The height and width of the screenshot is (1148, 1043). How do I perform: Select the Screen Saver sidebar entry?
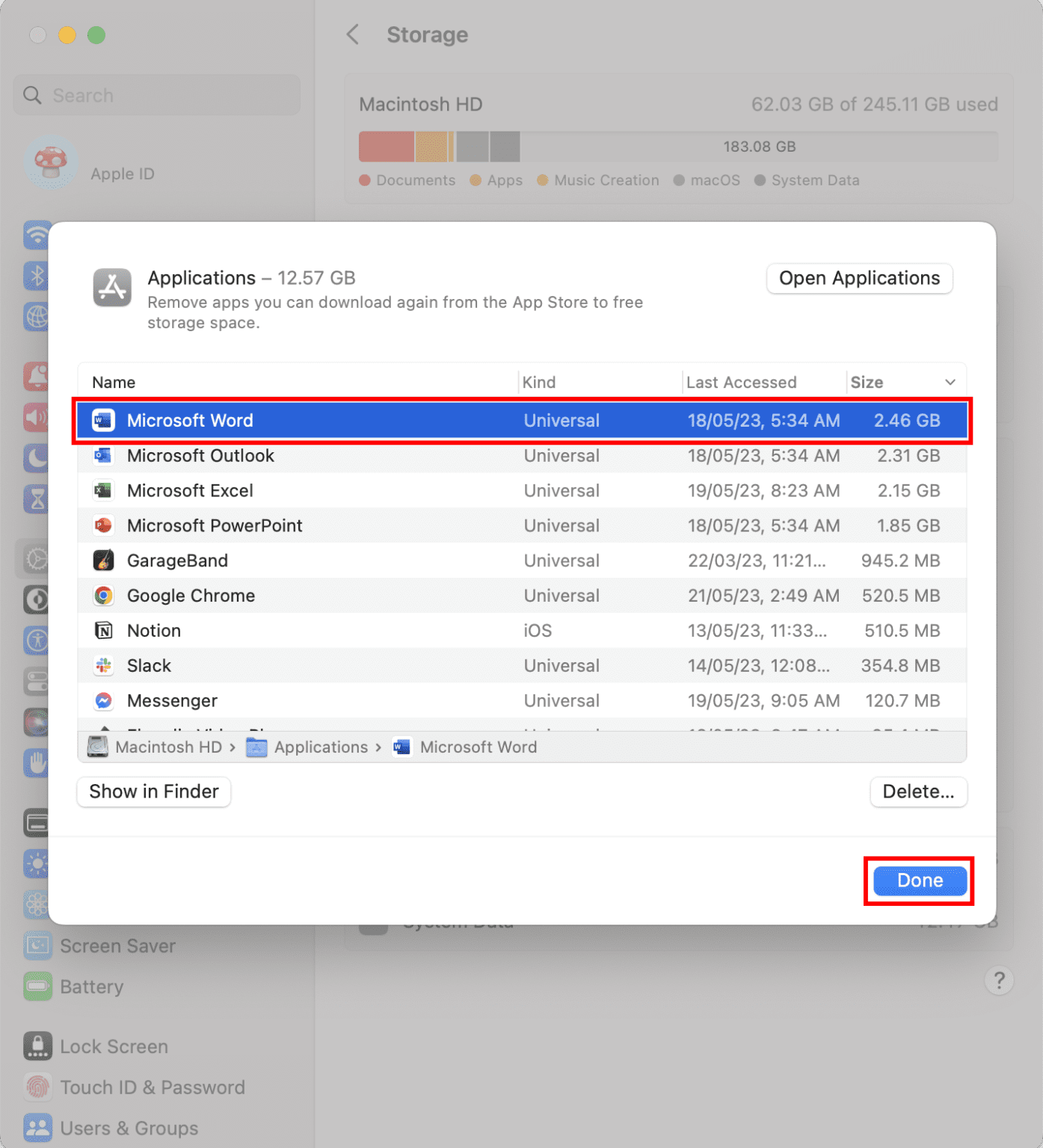pos(117,945)
